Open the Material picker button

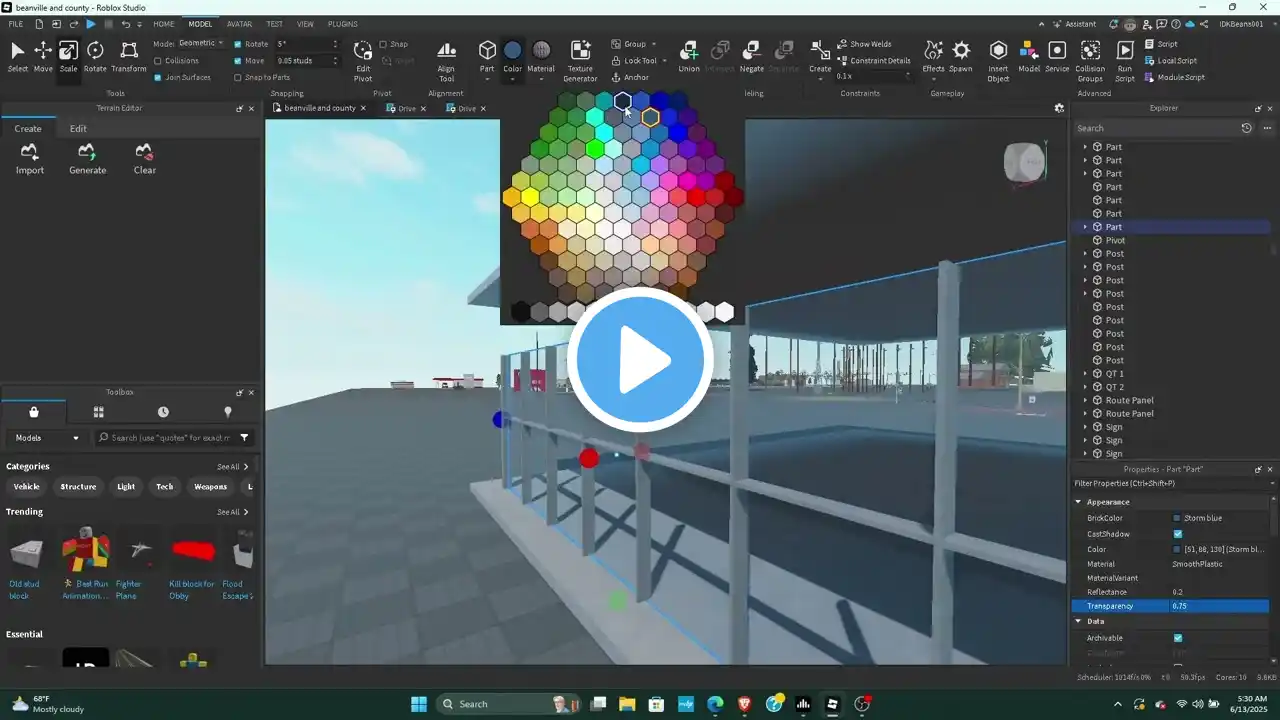(x=541, y=57)
